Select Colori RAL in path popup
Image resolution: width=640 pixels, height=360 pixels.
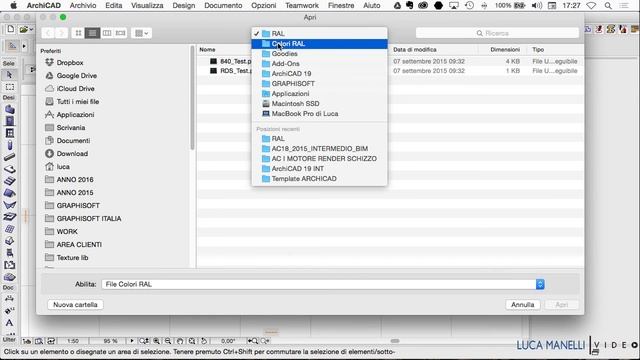coord(320,44)
